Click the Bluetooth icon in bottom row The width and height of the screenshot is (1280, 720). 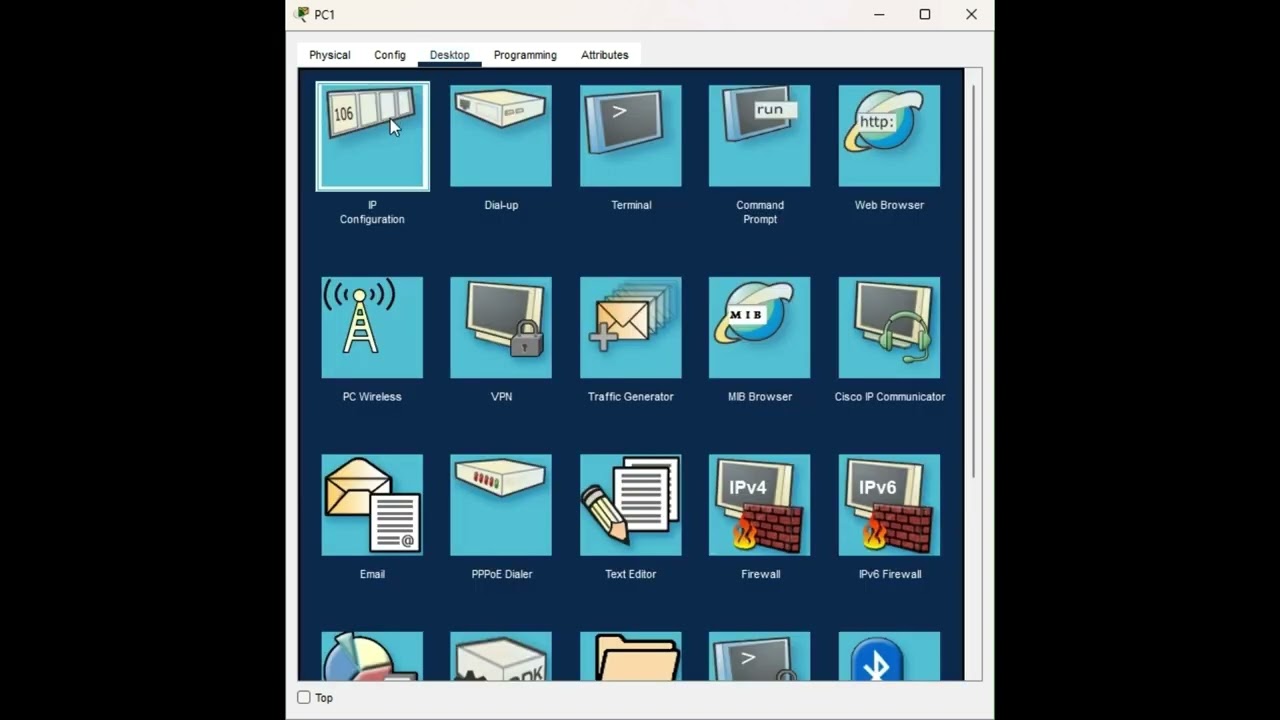pyautogui.click(x=889, y=656)
